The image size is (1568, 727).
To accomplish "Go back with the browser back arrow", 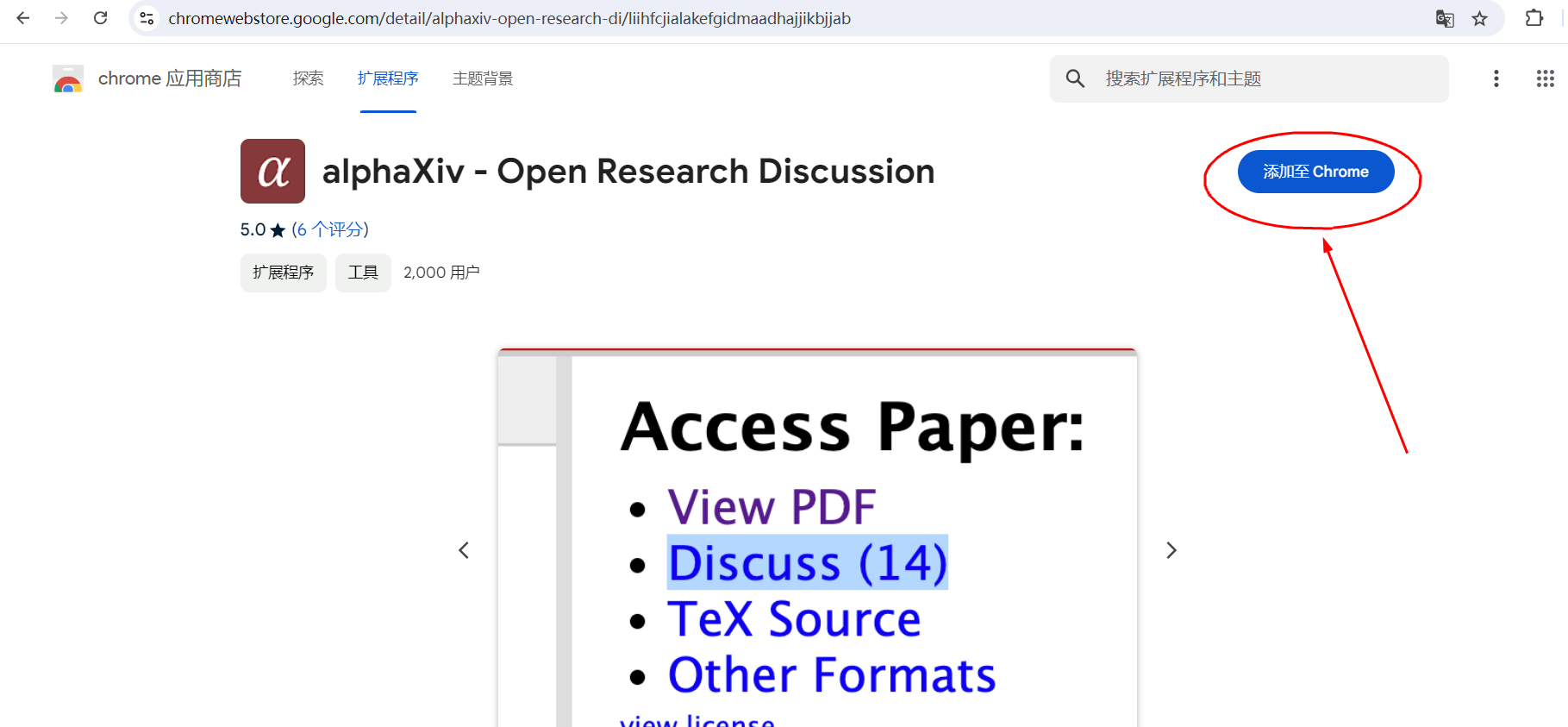I will (x=23, y=18).
